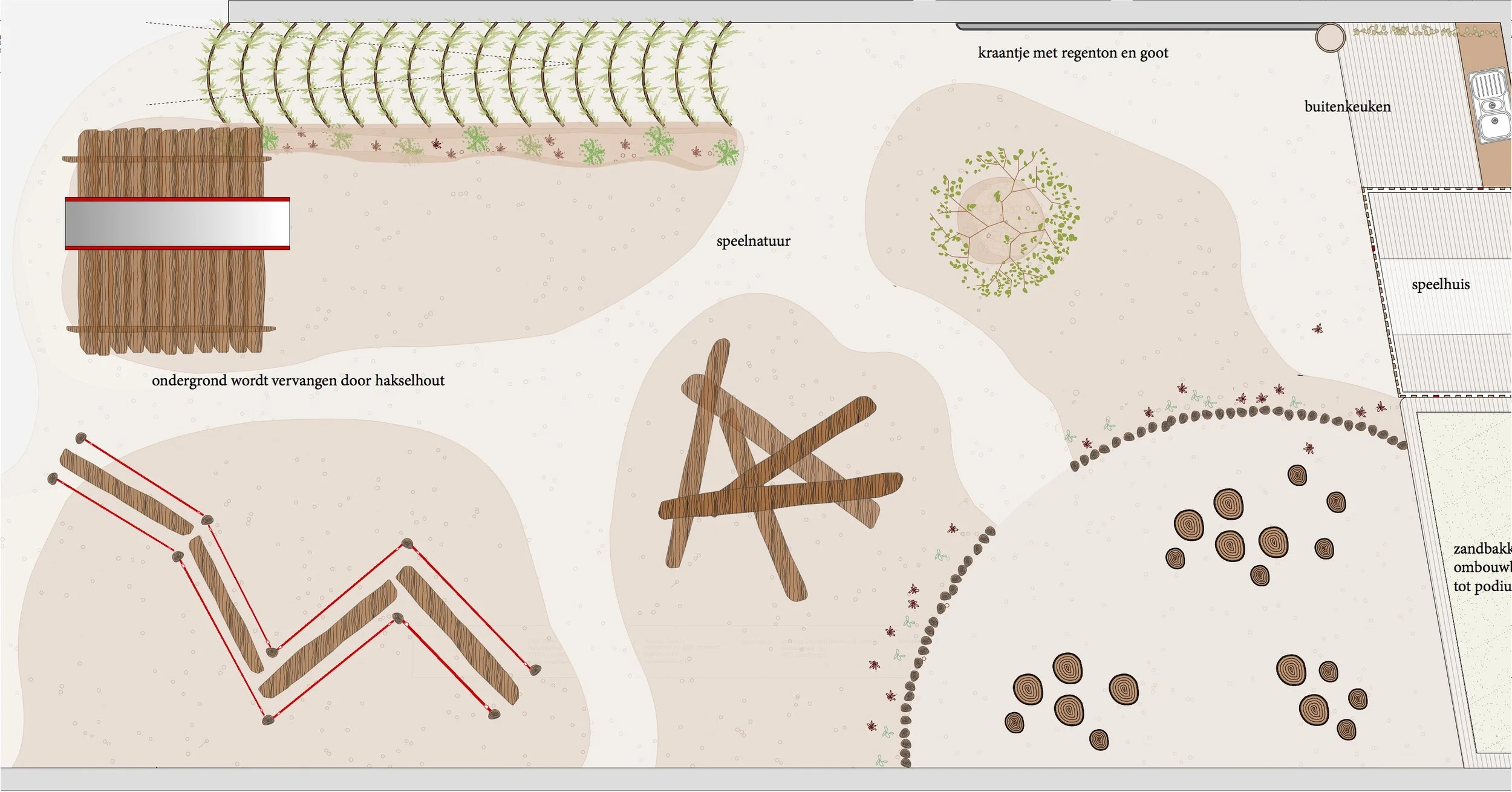Select the 'speelhuis' label text
1512x792 pixels.
click(x=1440, y=285)
